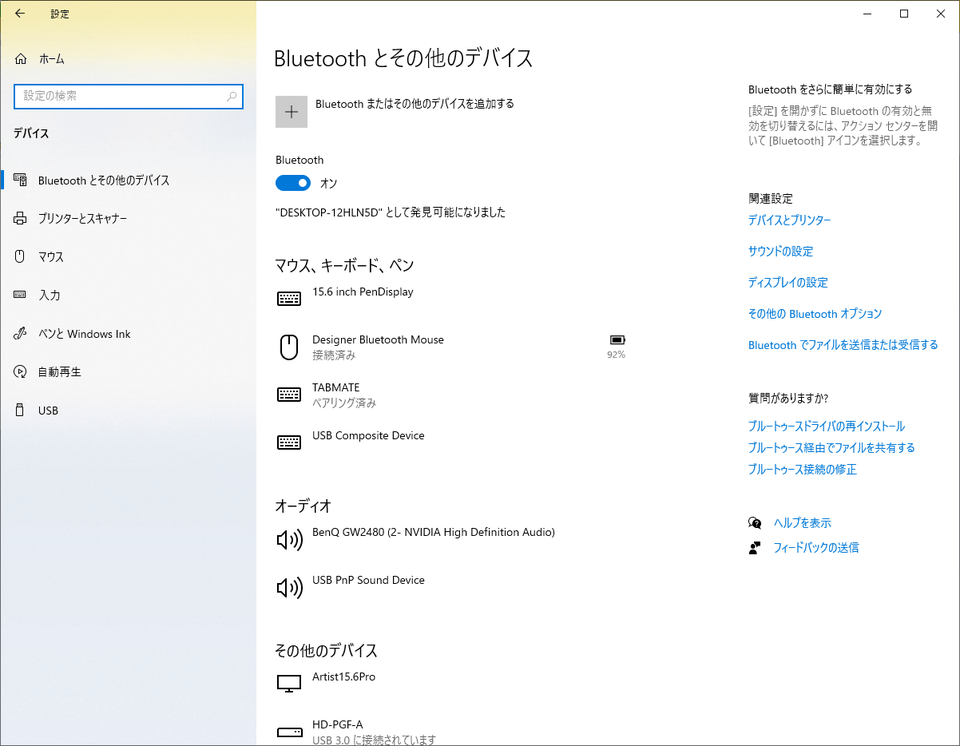Image resolution: width=960 pixels, height=746 pixels.
Task: Click the speaker icon for USB PnP Sound Device
Action: point(290,587)
